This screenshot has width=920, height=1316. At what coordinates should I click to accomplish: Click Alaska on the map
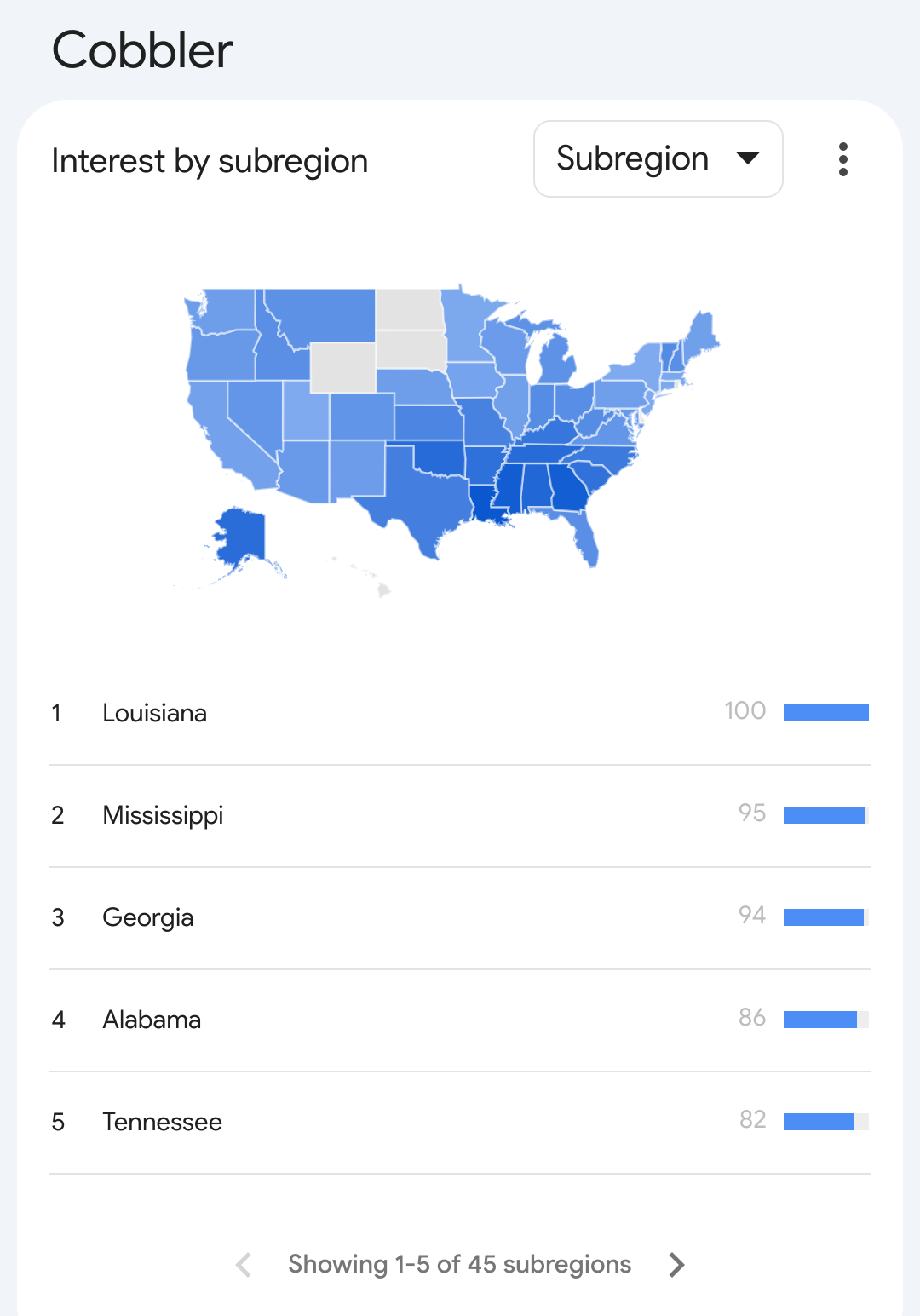pyautogui.click(x=243, y=538)
